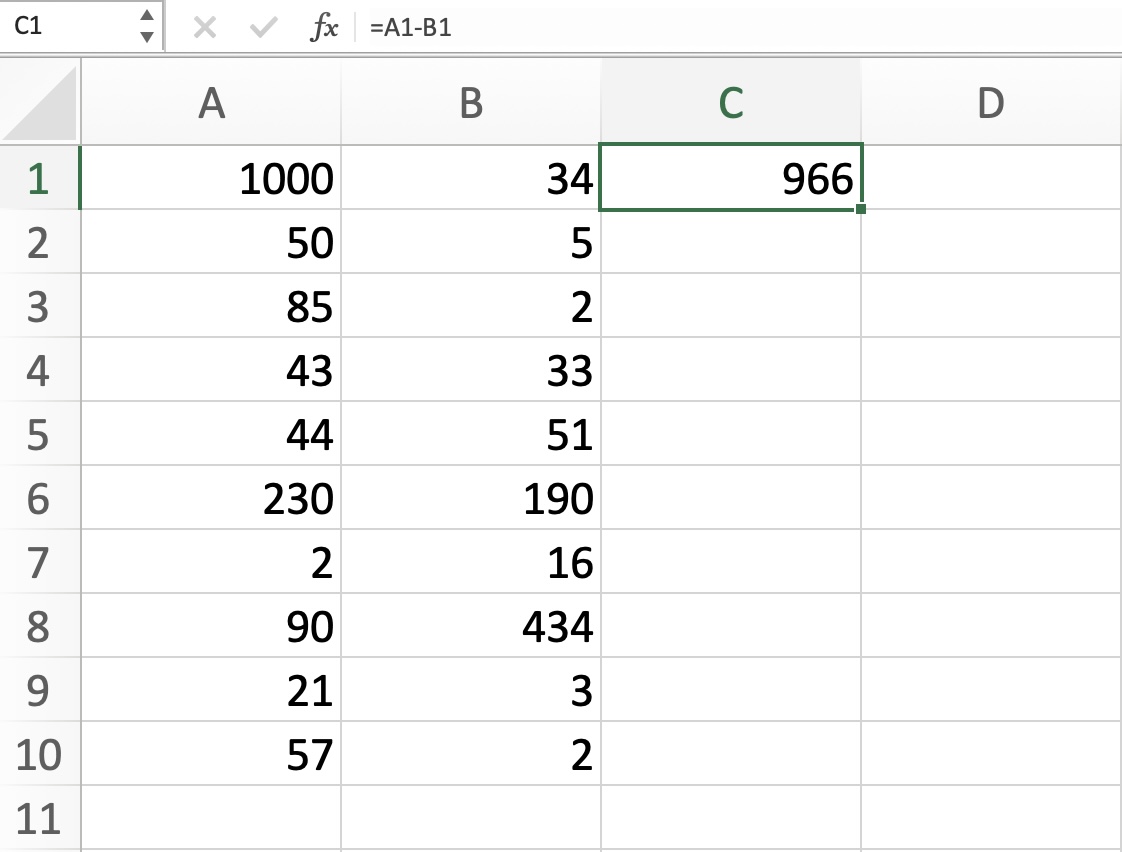This screenshot has width=1122, height=852.
Task: Click cell B9 containing 3
Action: coord(471,689)
